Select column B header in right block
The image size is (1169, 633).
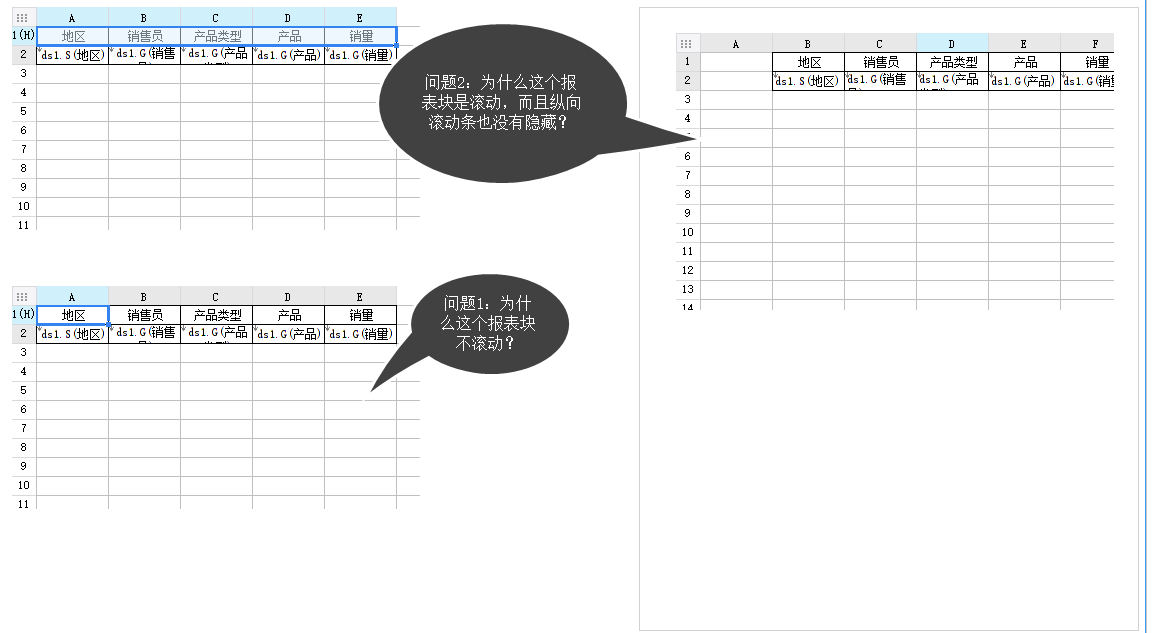point(808,44)
